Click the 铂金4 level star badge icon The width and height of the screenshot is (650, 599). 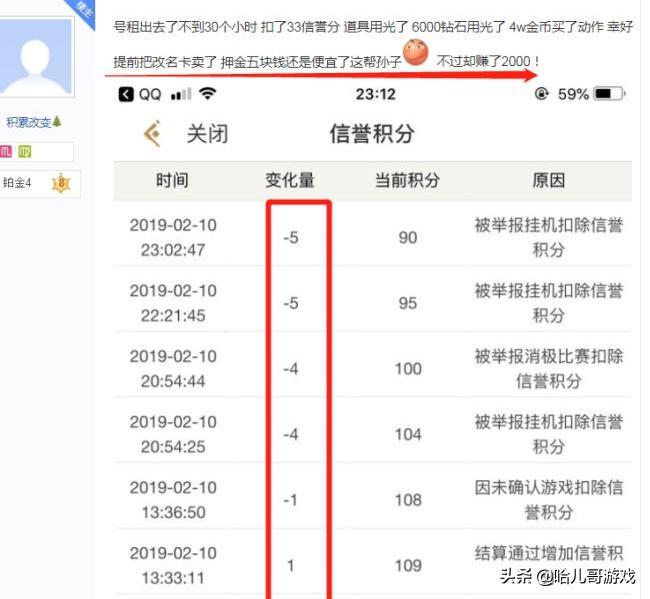point(61,183)
